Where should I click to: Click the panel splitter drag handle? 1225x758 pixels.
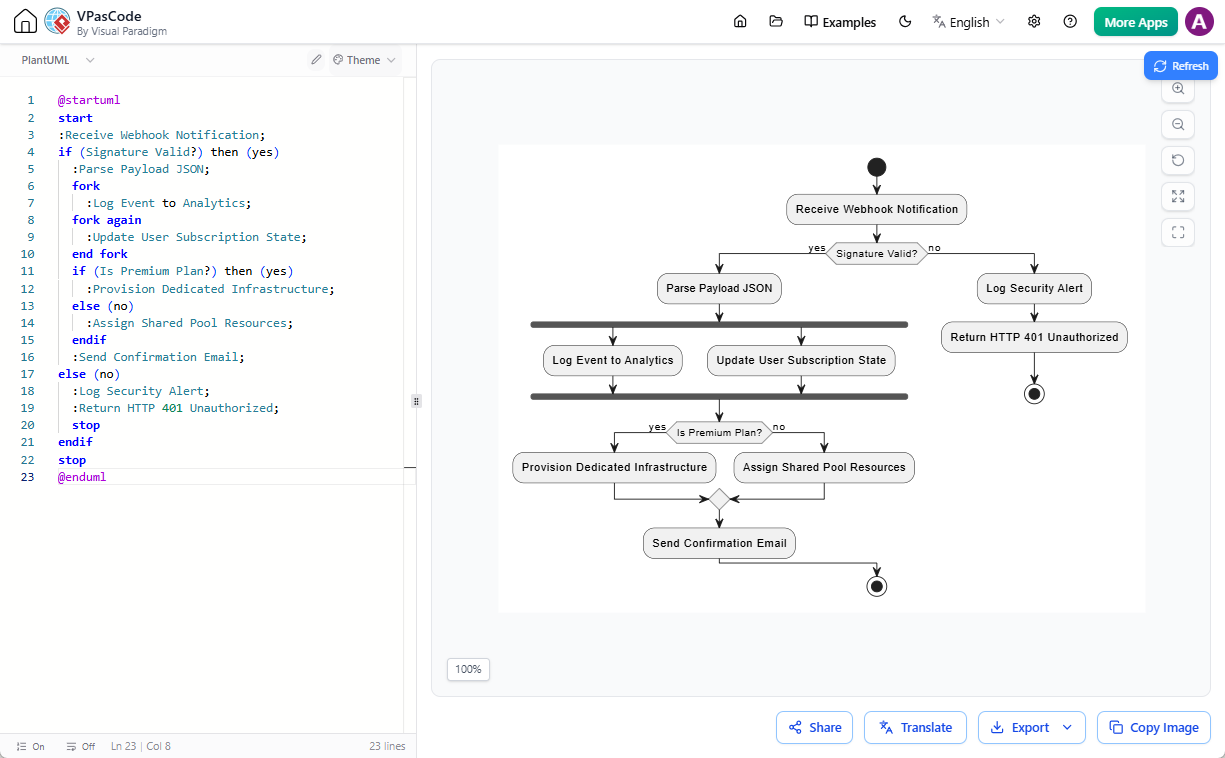pyautogui.click(x=416, y=400)
